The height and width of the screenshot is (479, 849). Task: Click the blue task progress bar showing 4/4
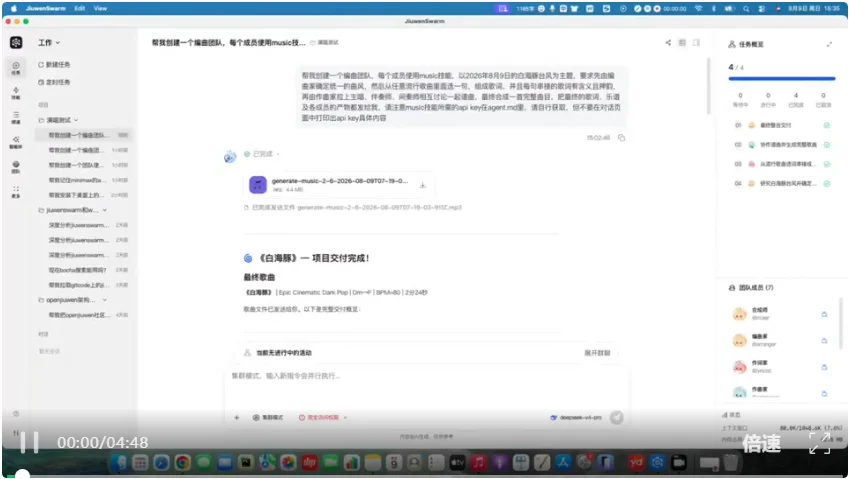pyautogui.click(x=781, y=78)
